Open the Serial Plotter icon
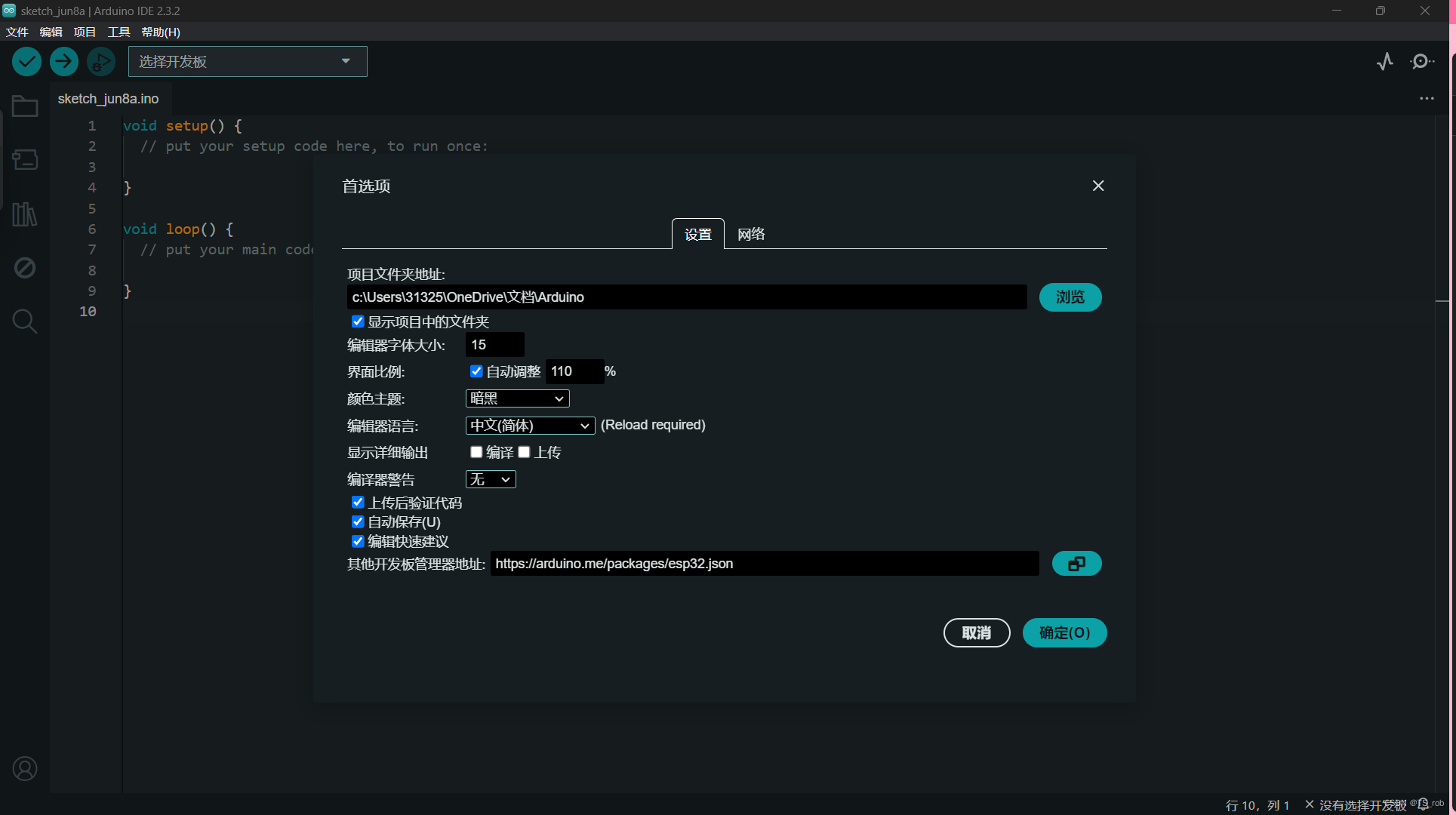 1384,61
